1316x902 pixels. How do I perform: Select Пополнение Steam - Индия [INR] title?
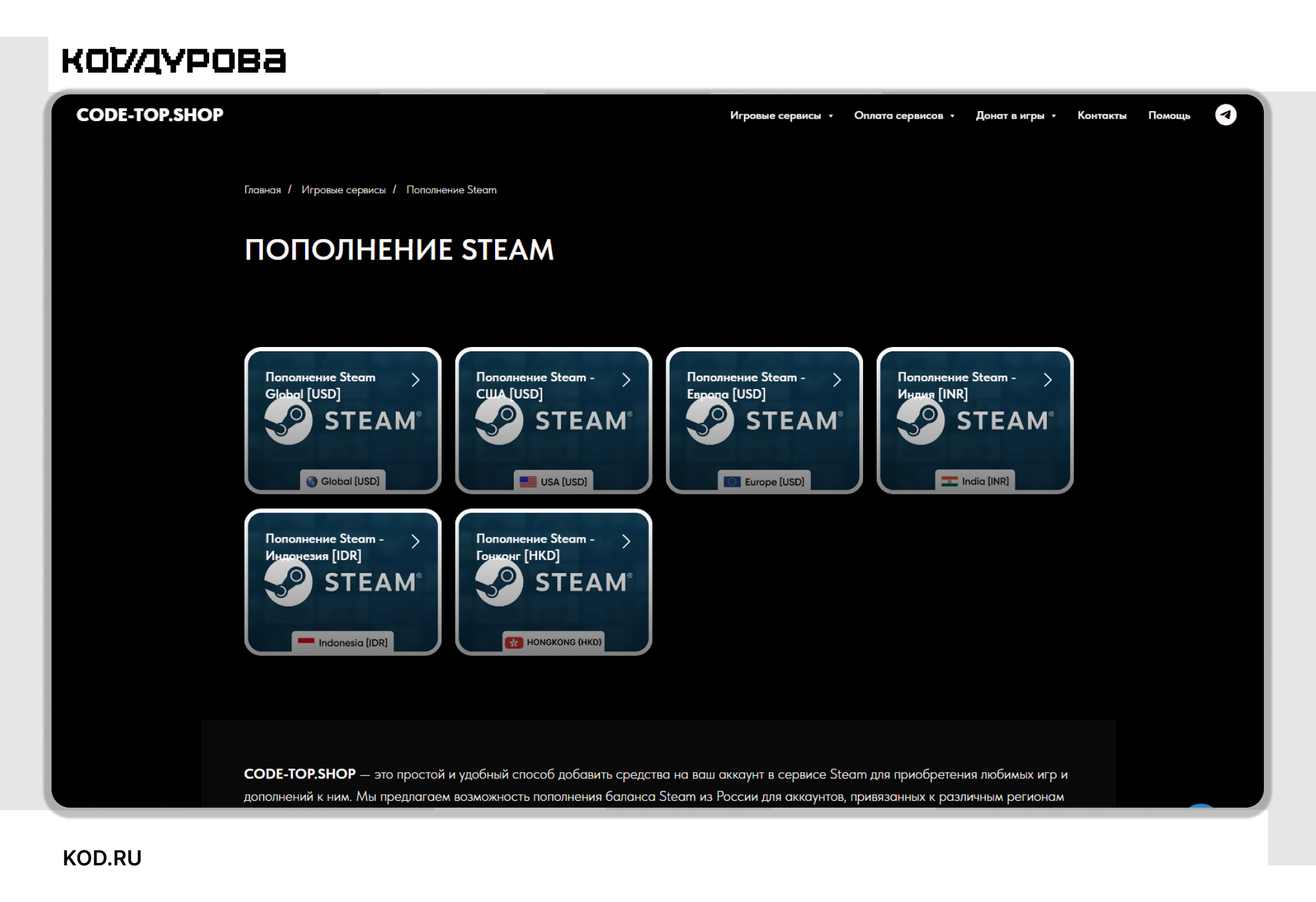tap(956, 386)
